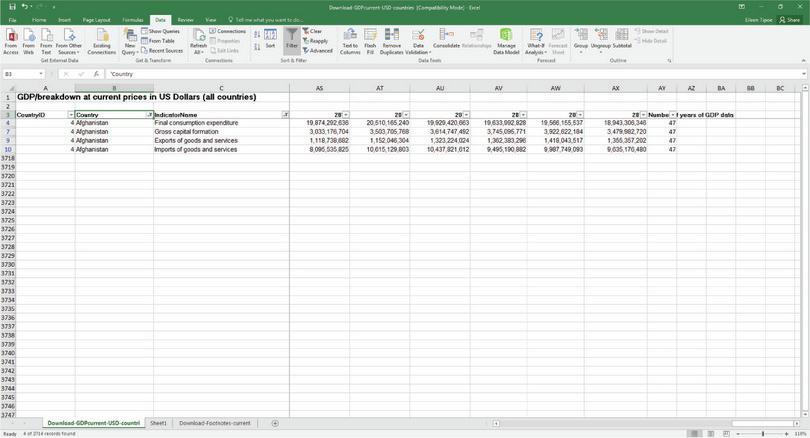
Task: Click the From Web import icon
Action: 29,41
